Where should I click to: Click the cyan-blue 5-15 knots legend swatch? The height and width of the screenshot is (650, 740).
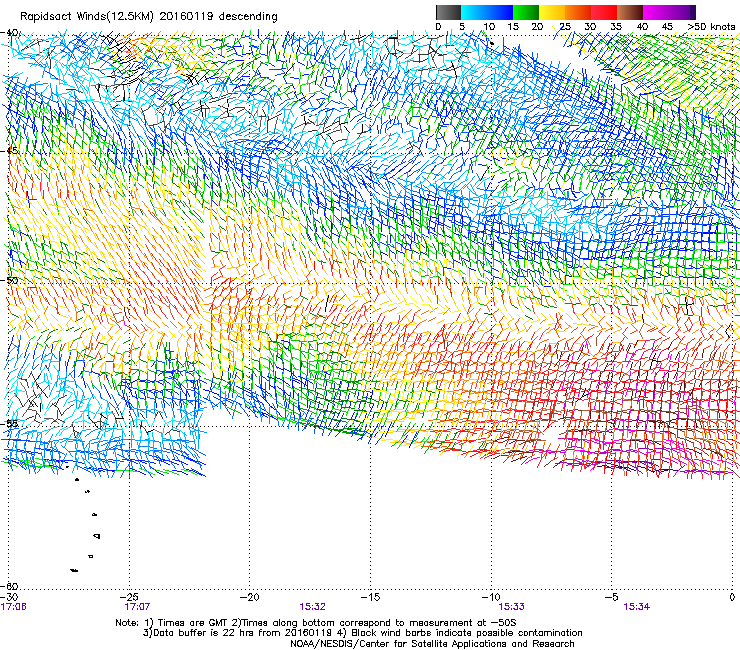487,12
